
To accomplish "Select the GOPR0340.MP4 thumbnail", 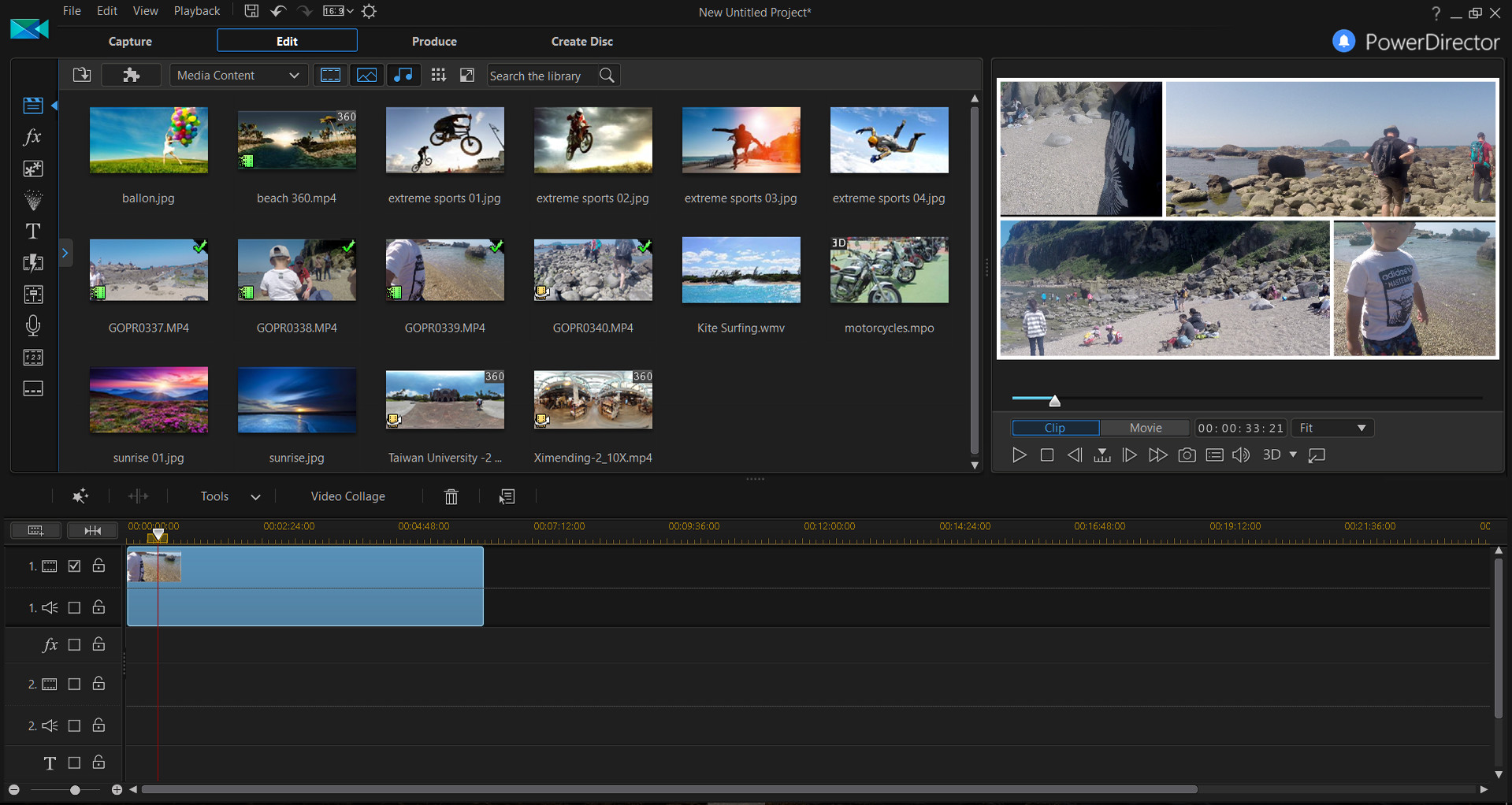I will [x=593, y=270].
